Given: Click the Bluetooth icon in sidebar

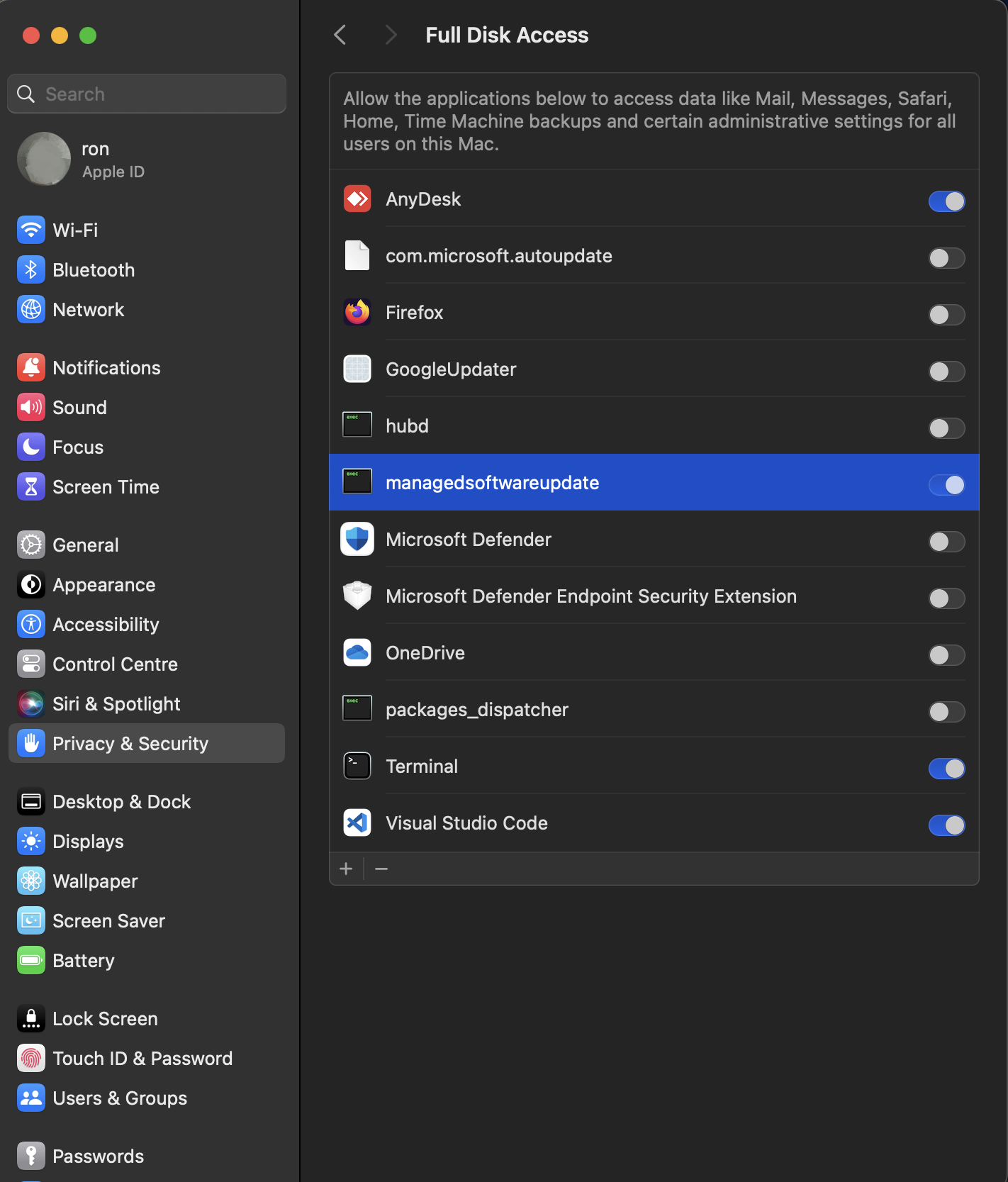Looking at the screenshot, I should pyautogui.click(x=31, y=270).
